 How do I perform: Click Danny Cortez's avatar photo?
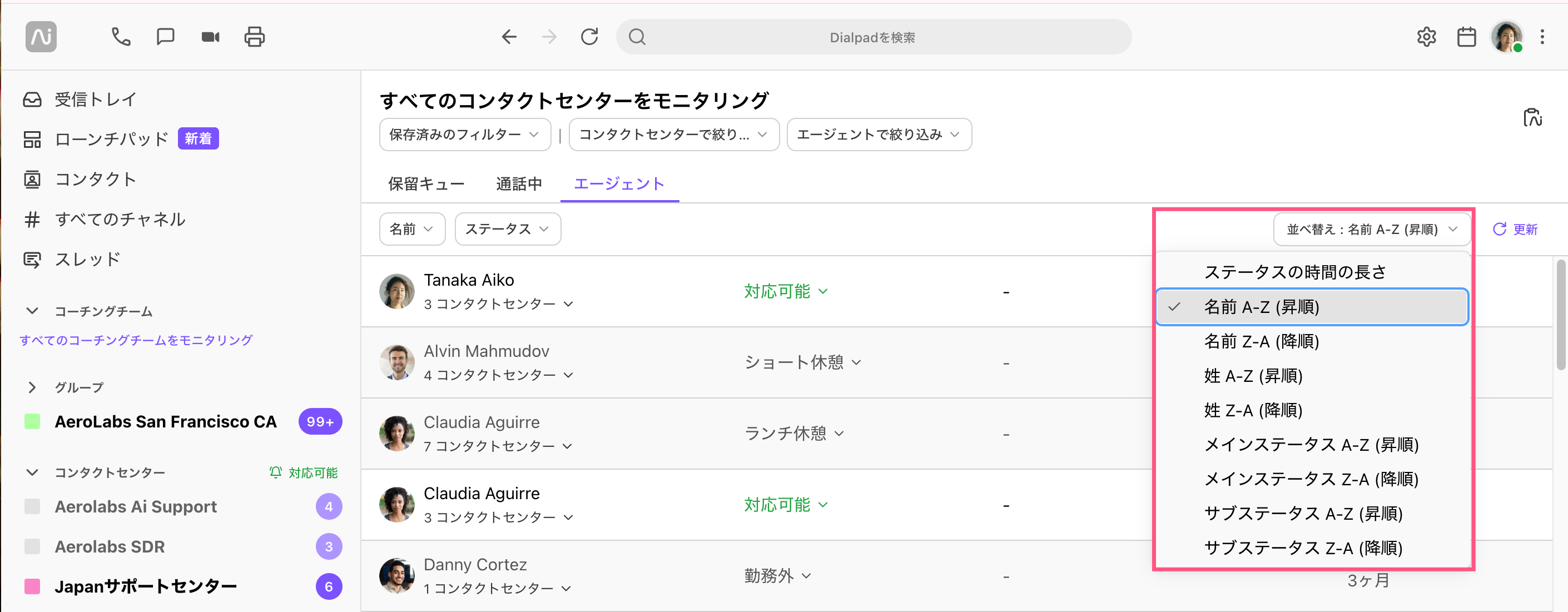point(397,575)
